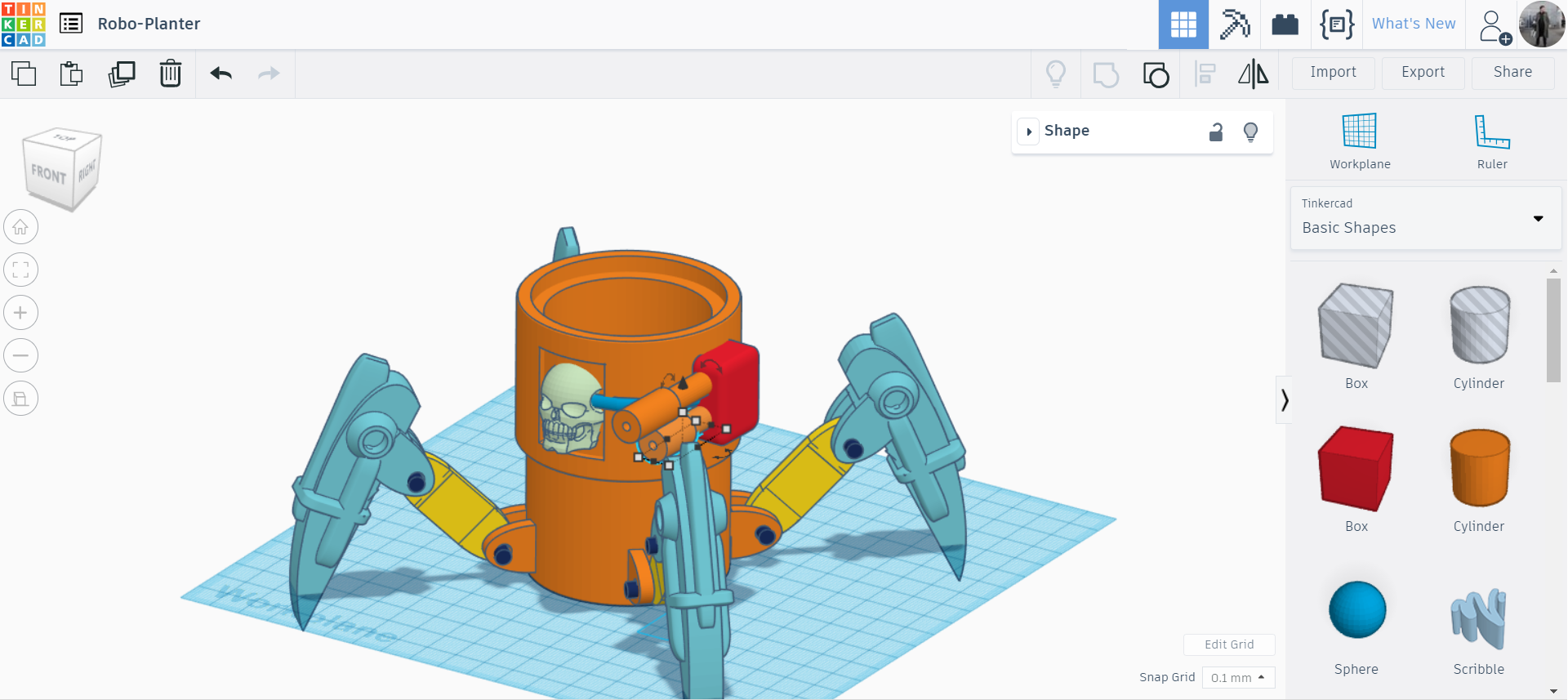Duplicate and repeat the selection
The image size is (1568, 700).
click(122, 74)
